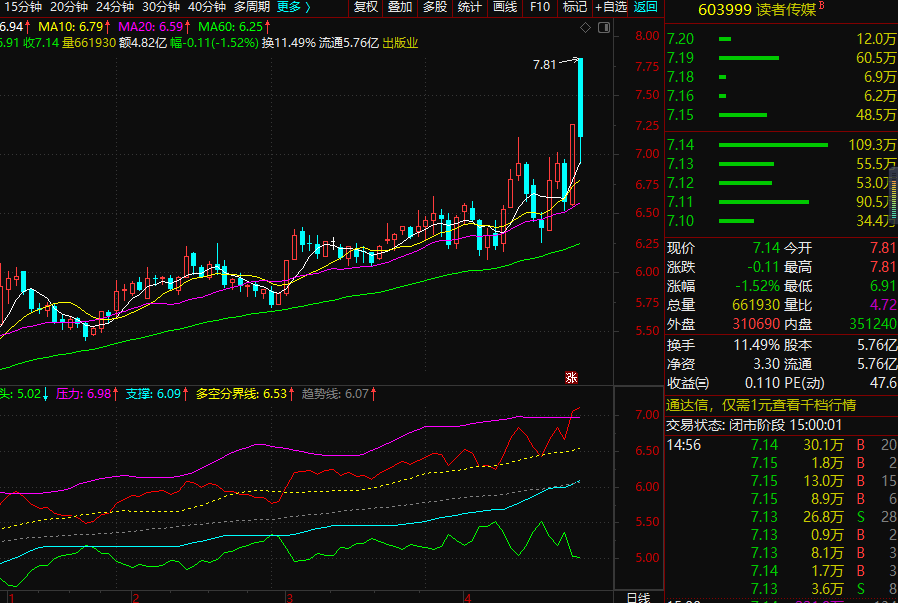Image resolution: width=898 pixels, height=603 pixels.
Task: Toggle 叠加 overlay comparison
Action: tap(400, 7)
